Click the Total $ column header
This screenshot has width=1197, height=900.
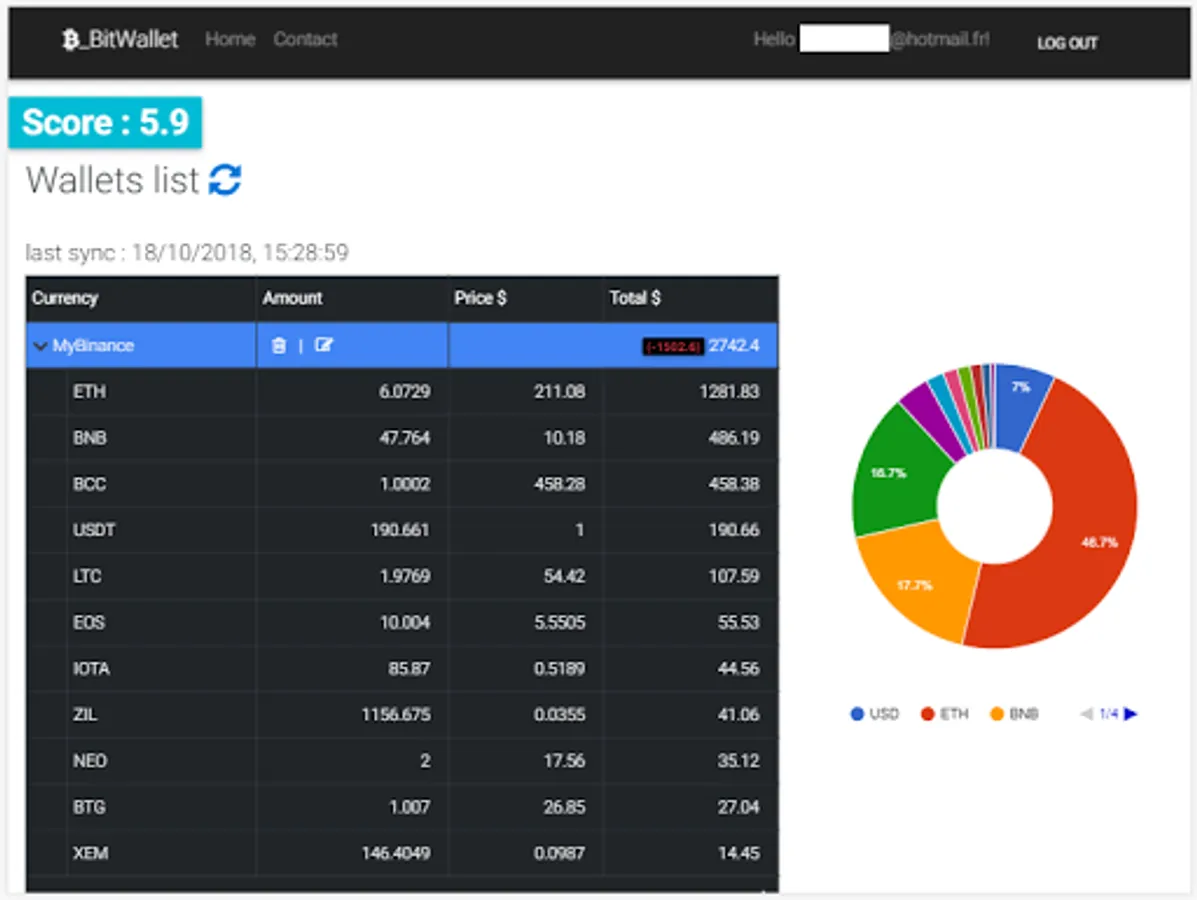[x=634, y=298]
